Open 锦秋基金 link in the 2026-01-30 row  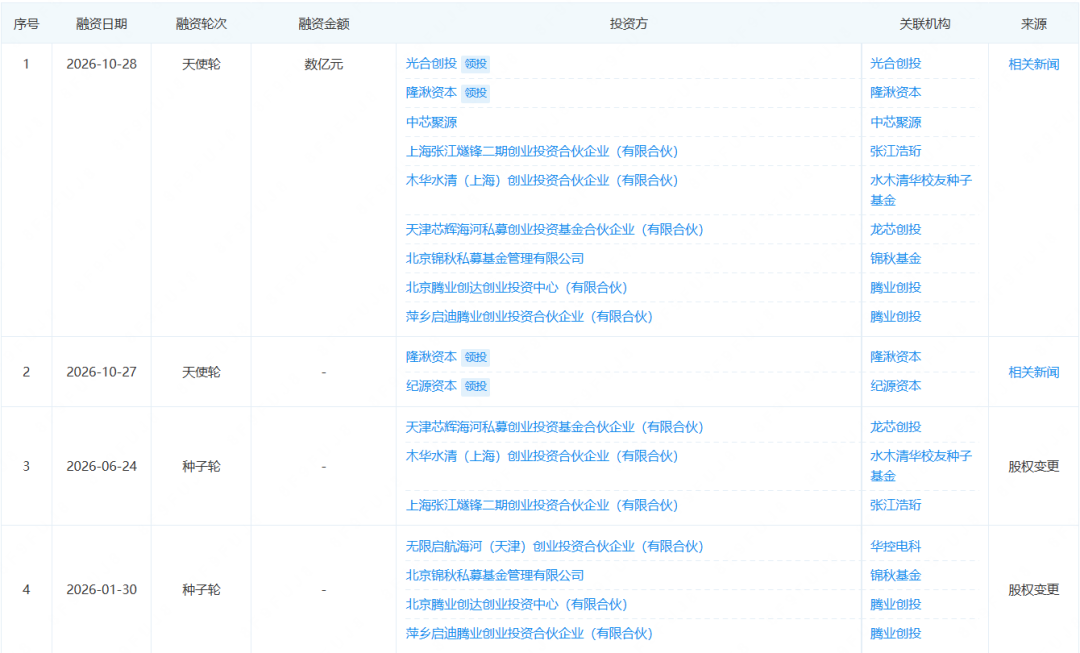click(x=895, y=575)
